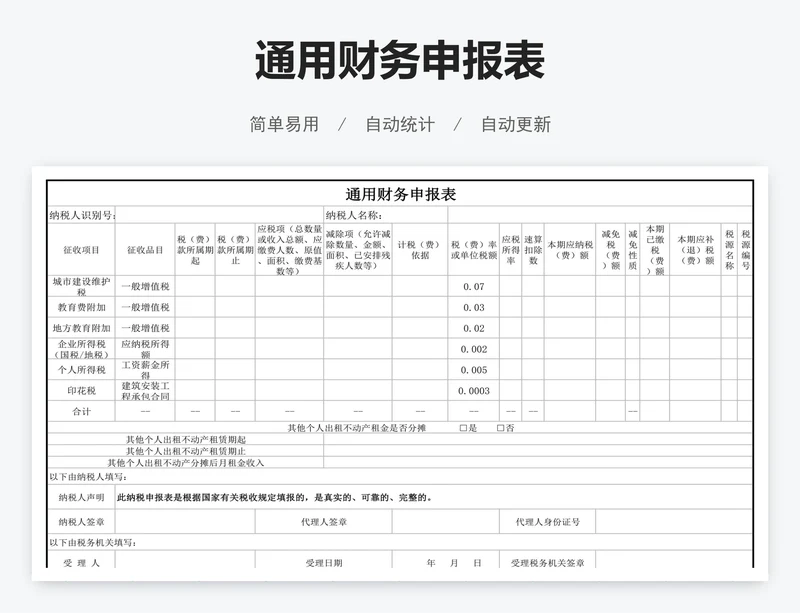The height and width of the screenshot is (613, 800).
Task: Select the 税（费）款所属期起 header
Action: (x=195, y=250)
